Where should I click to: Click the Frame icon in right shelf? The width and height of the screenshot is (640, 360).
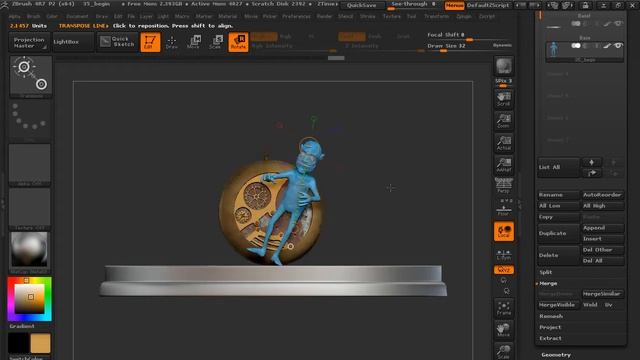[x=504, y=309]
